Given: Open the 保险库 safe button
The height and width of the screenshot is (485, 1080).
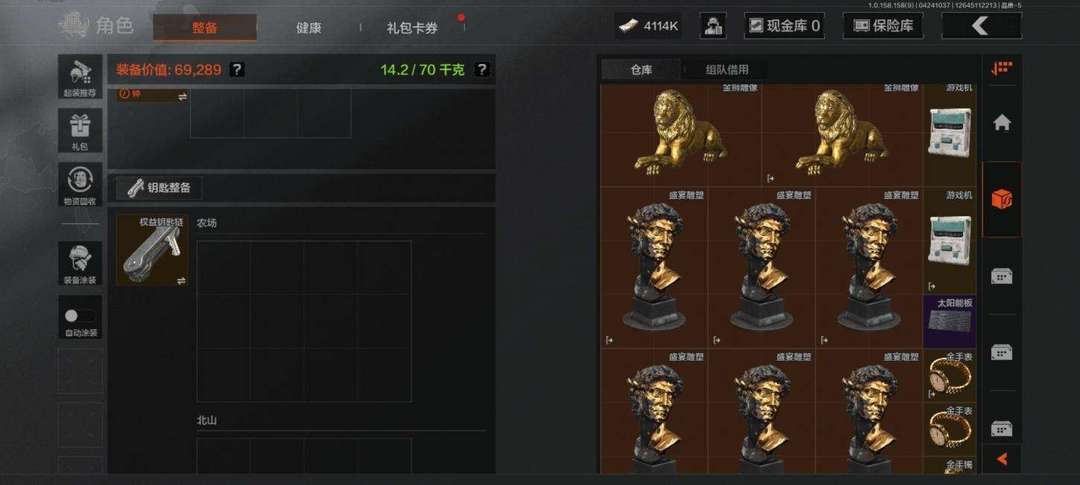Looking at the screenshot, I should coord(883,26).
